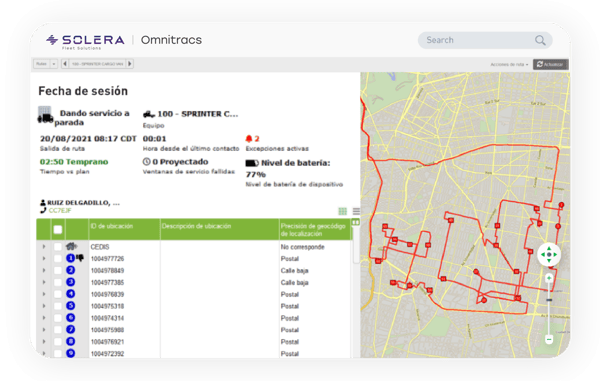Expand row 1004975318
Viewport: 600px width, 381px height.
[x=44, y=306]
